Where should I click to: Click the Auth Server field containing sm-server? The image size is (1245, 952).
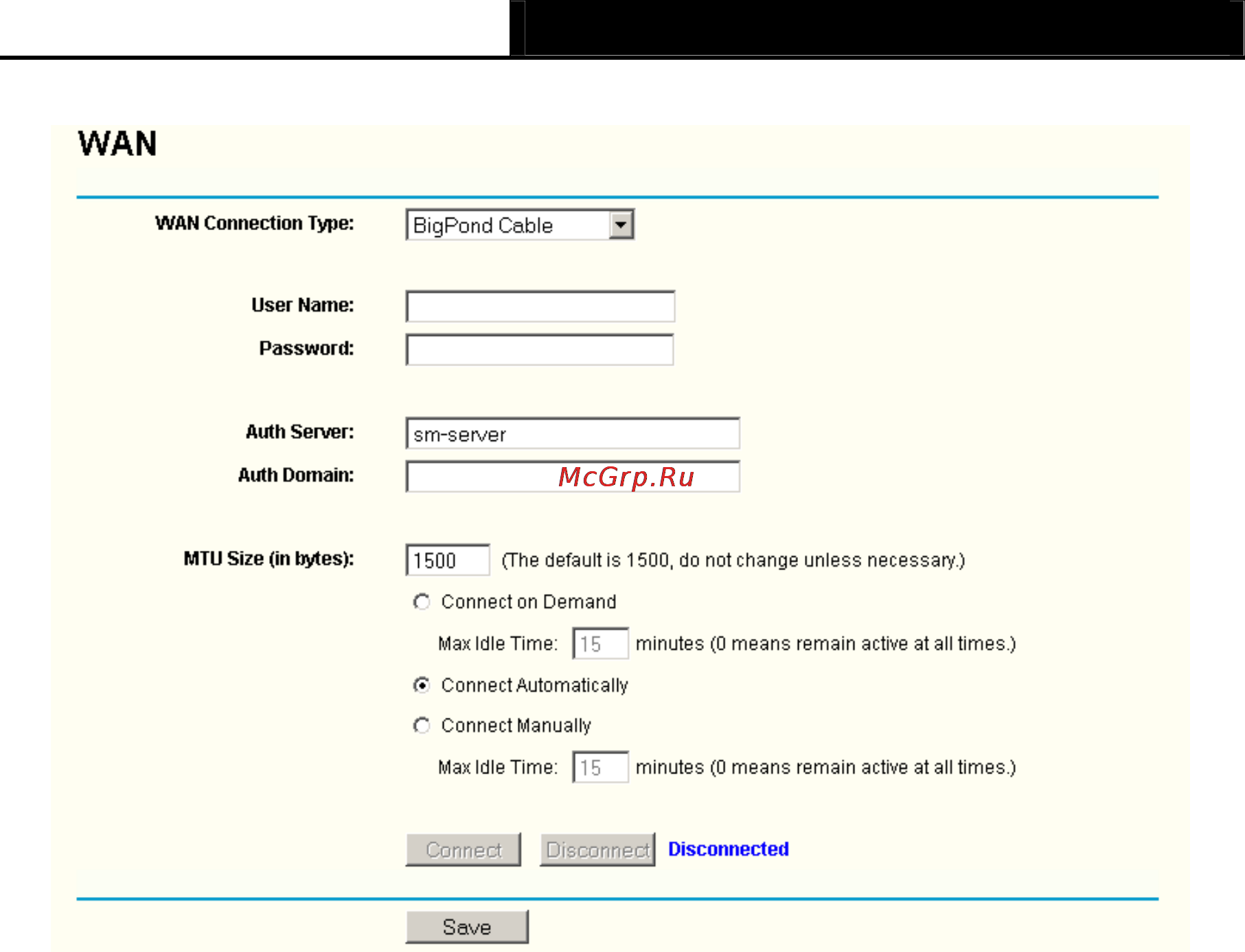[x=573, y=433]
